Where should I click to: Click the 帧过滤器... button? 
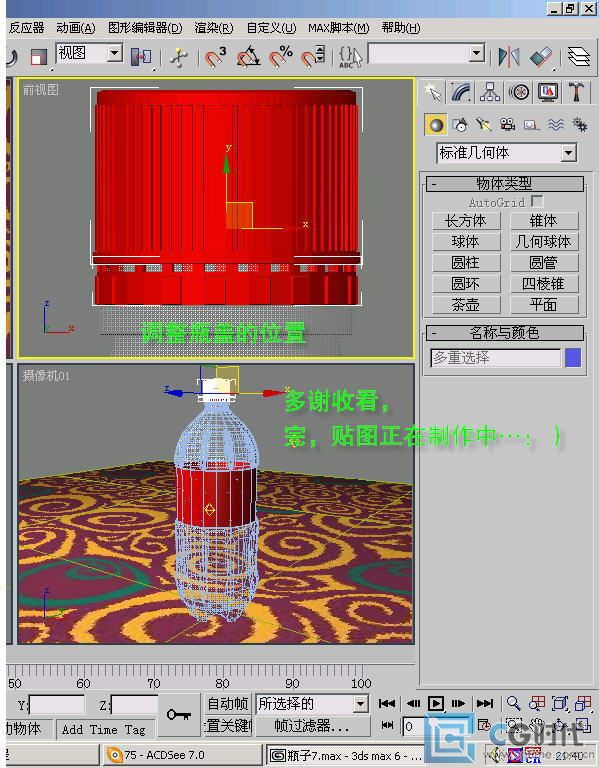coord(312,725)
